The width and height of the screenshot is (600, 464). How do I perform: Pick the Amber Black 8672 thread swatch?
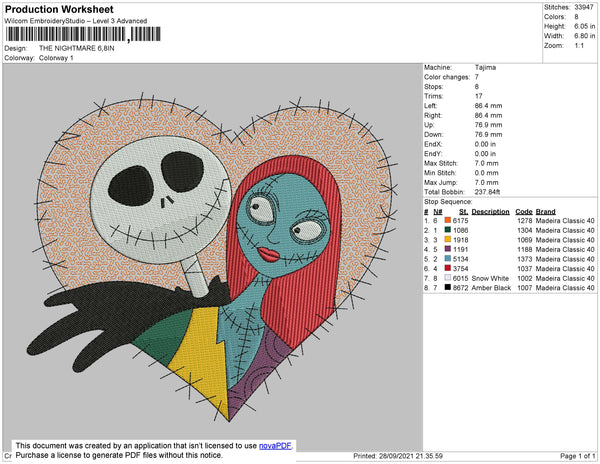[448, 288]
